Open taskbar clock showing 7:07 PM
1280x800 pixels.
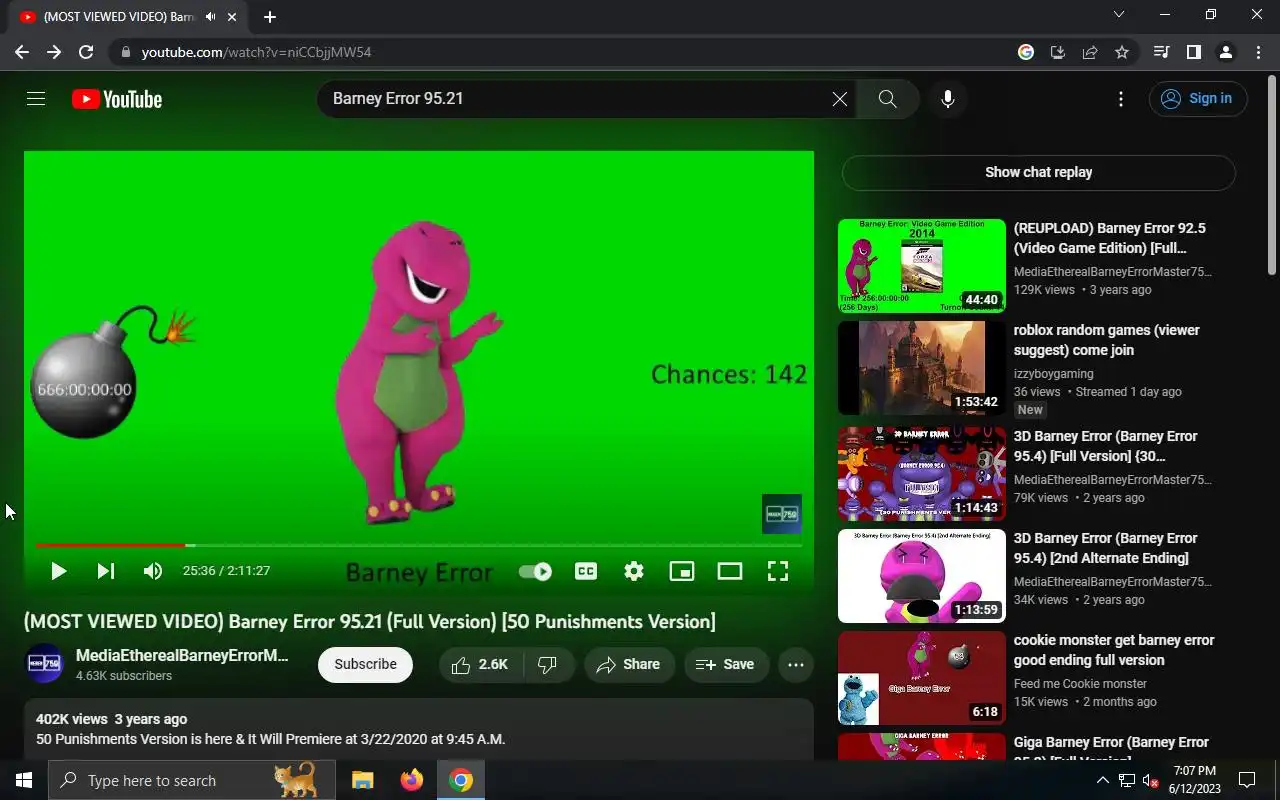click(x=1194, y=780)
